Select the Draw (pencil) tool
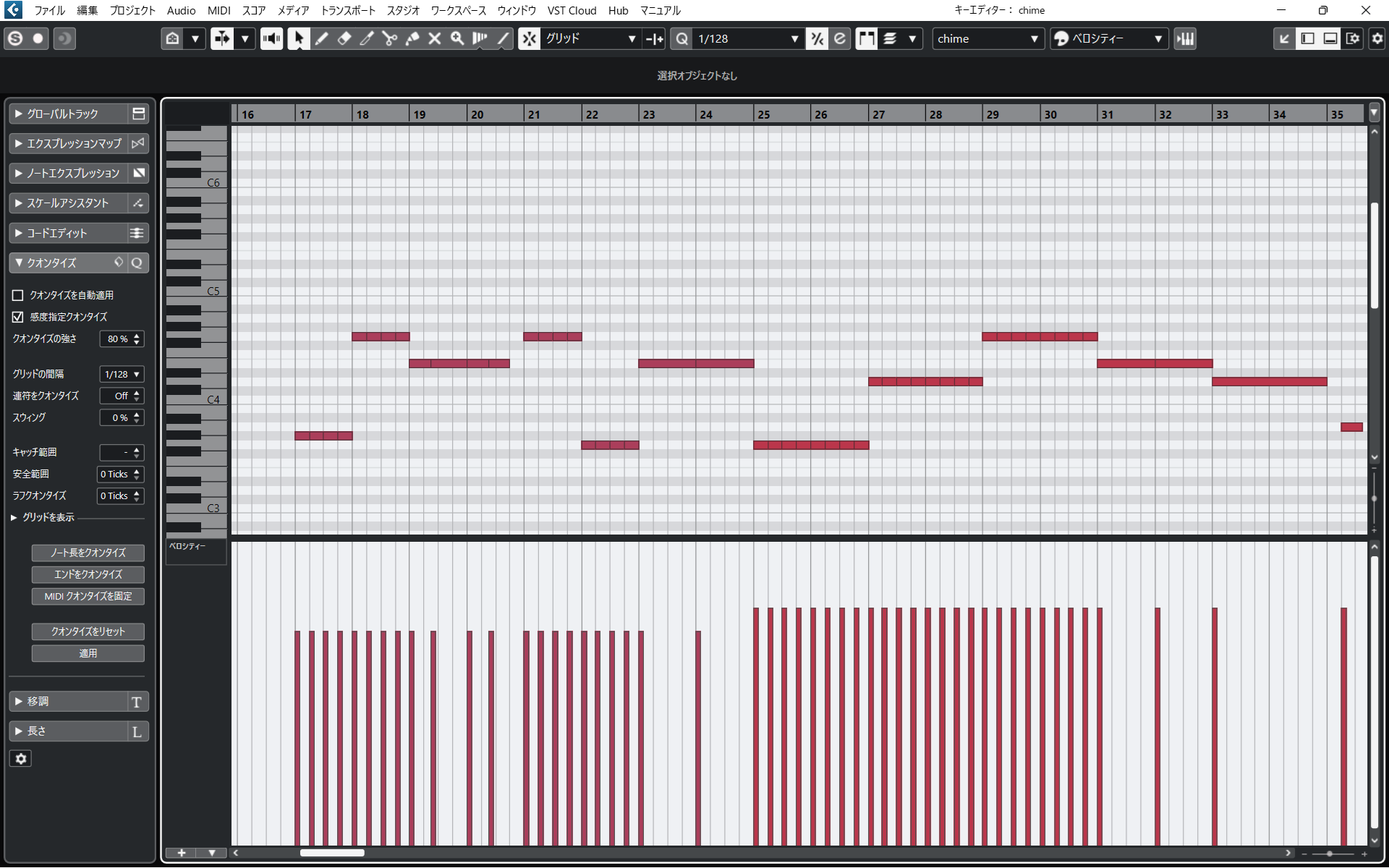Viewport: 1389px width, 868px height. tap(321, 38)
